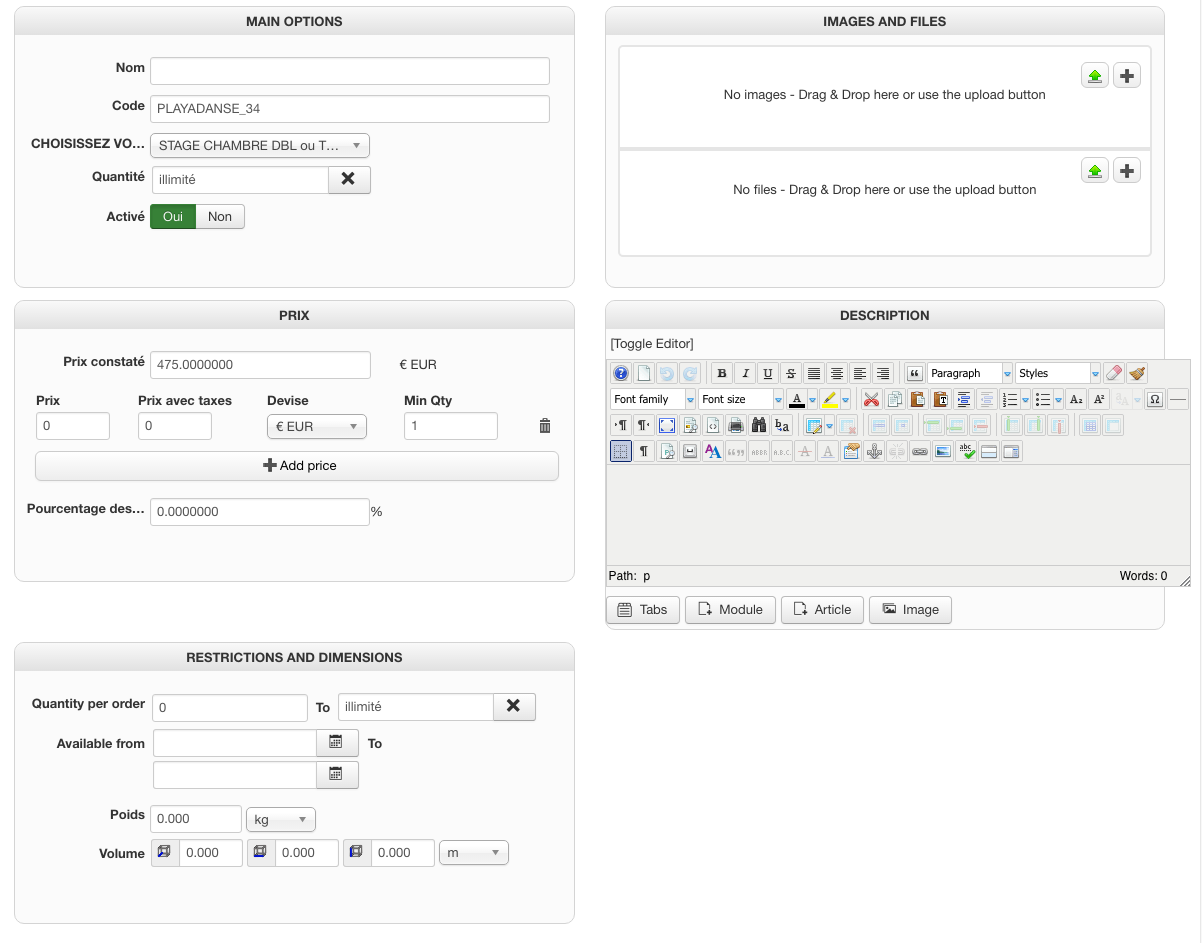The height and width of the screenshot is (943, 1202).
Task: Click the Align center icon
Action: click(837, 373)
